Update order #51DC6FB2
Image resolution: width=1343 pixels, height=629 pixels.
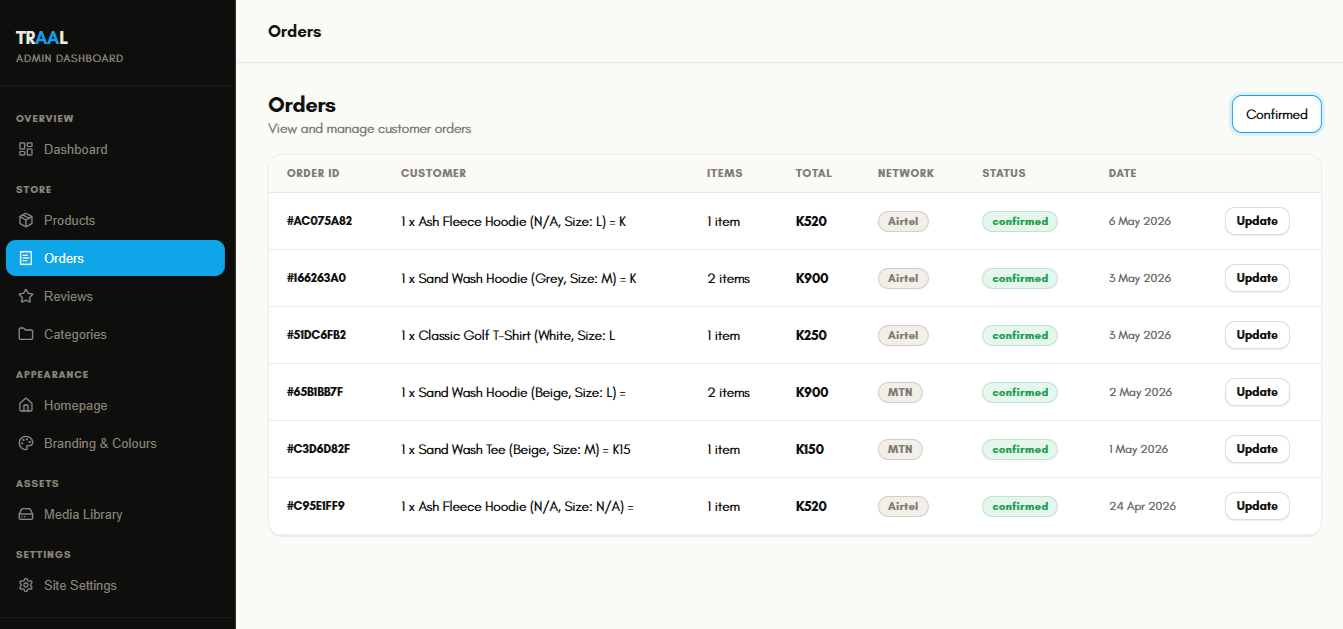[1257, 335]
